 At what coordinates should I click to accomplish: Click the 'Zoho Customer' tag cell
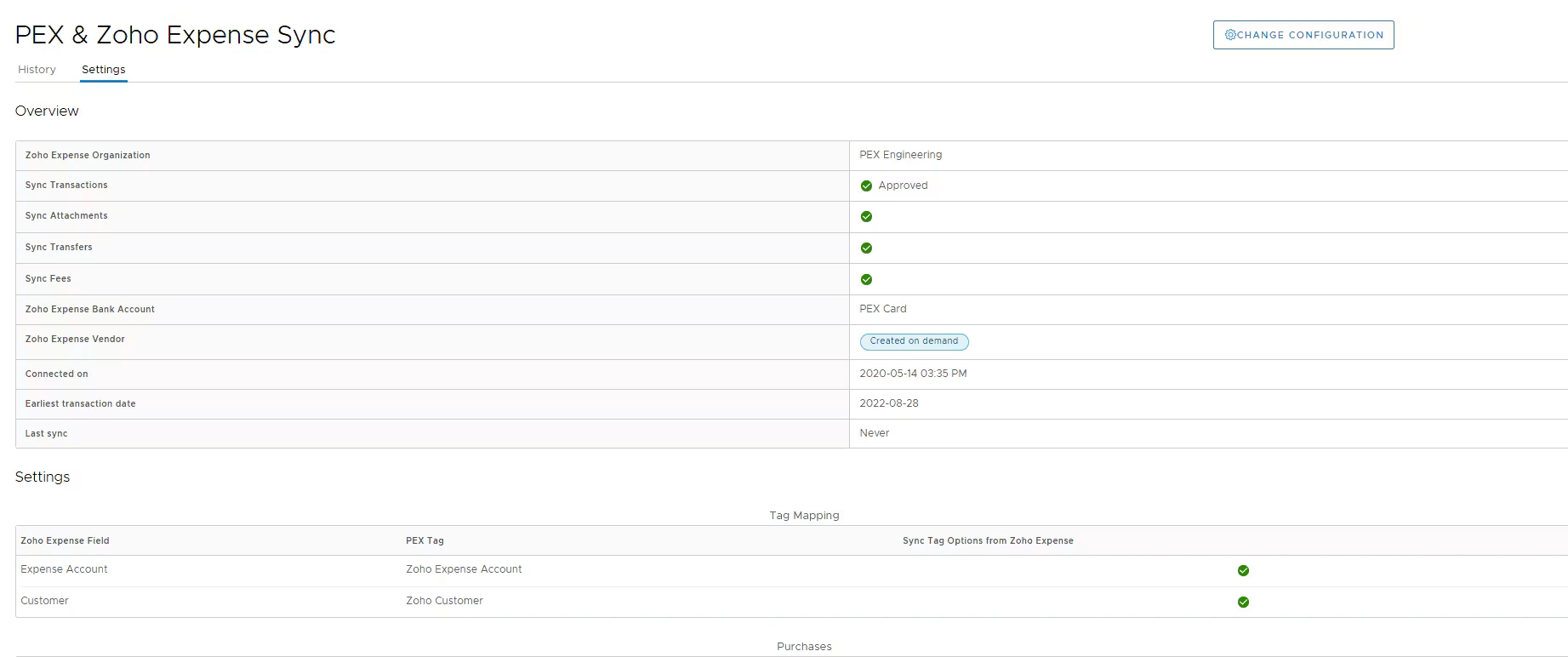[x=444, y=601]
